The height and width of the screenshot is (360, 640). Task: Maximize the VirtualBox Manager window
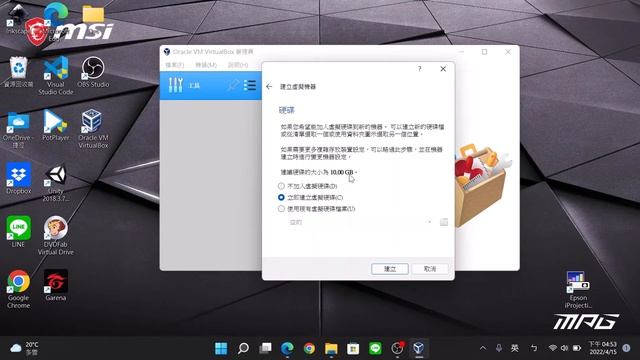click(x=484, y=52)
